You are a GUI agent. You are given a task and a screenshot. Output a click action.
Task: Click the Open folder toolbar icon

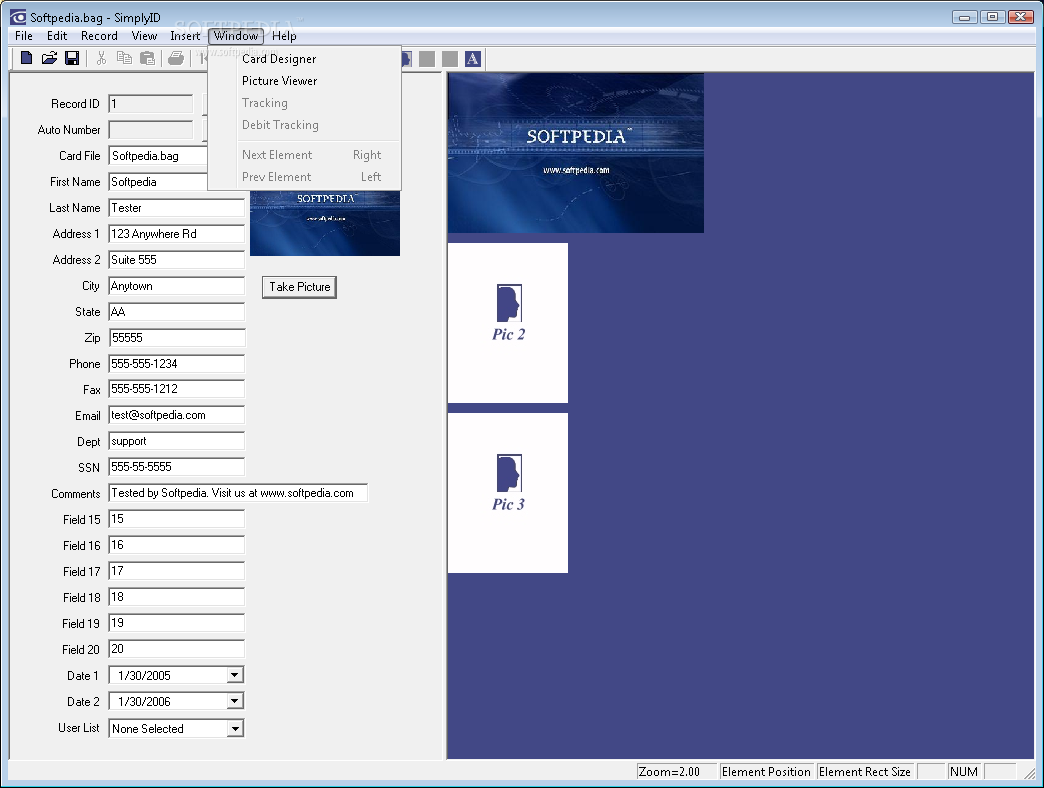(x=49, y=59)
